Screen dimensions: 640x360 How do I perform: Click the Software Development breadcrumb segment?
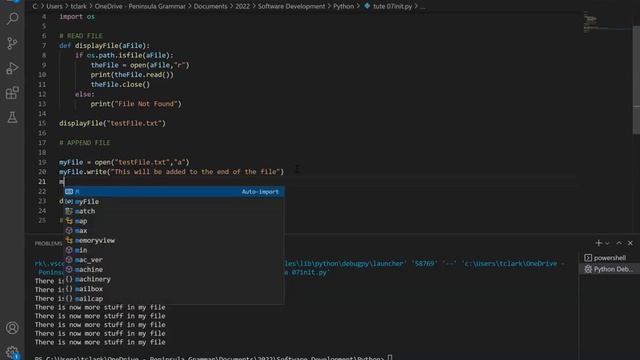(291, 6)
